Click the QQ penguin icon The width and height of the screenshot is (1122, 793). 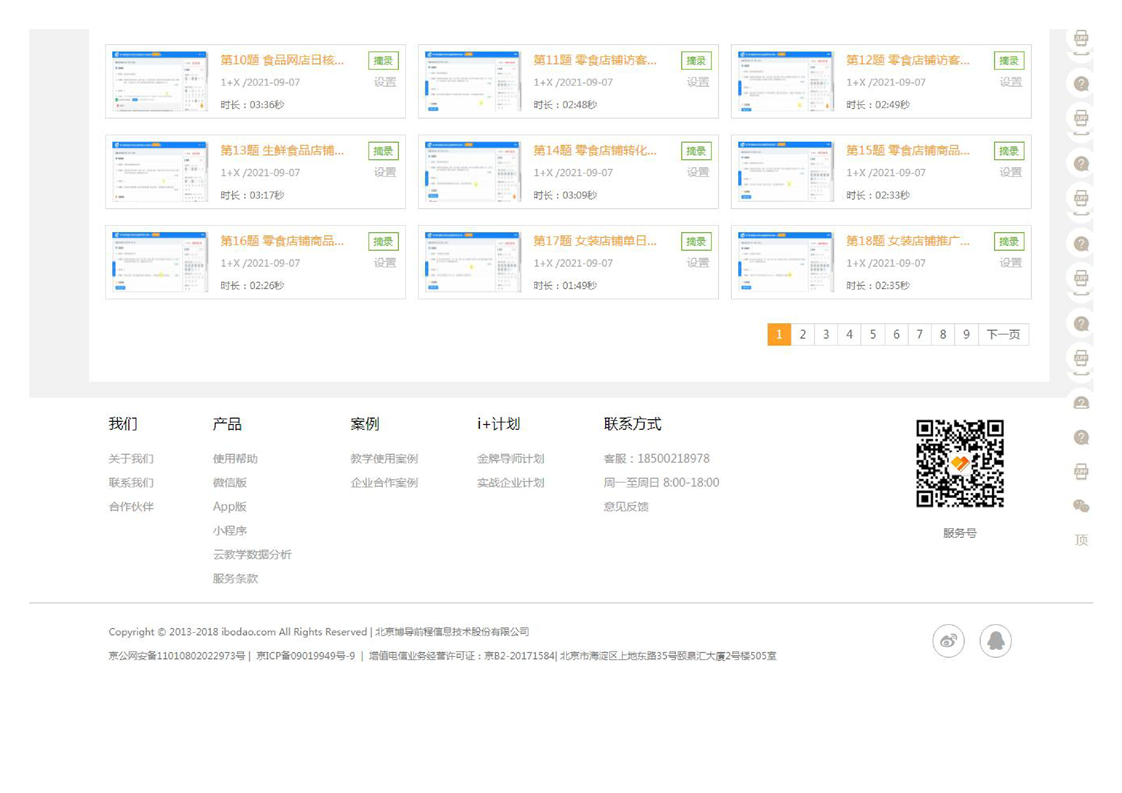995,641
